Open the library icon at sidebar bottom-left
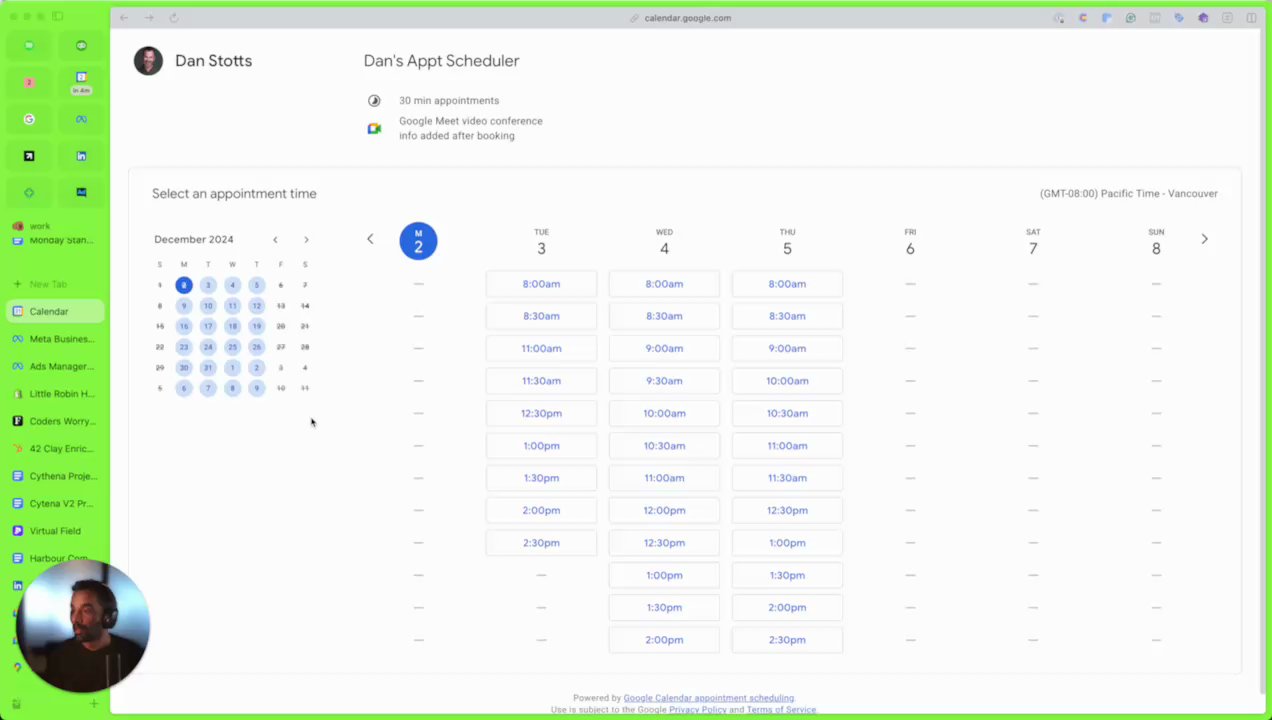The width and height of the screenshot is (1272, 720). pos(16,704)
